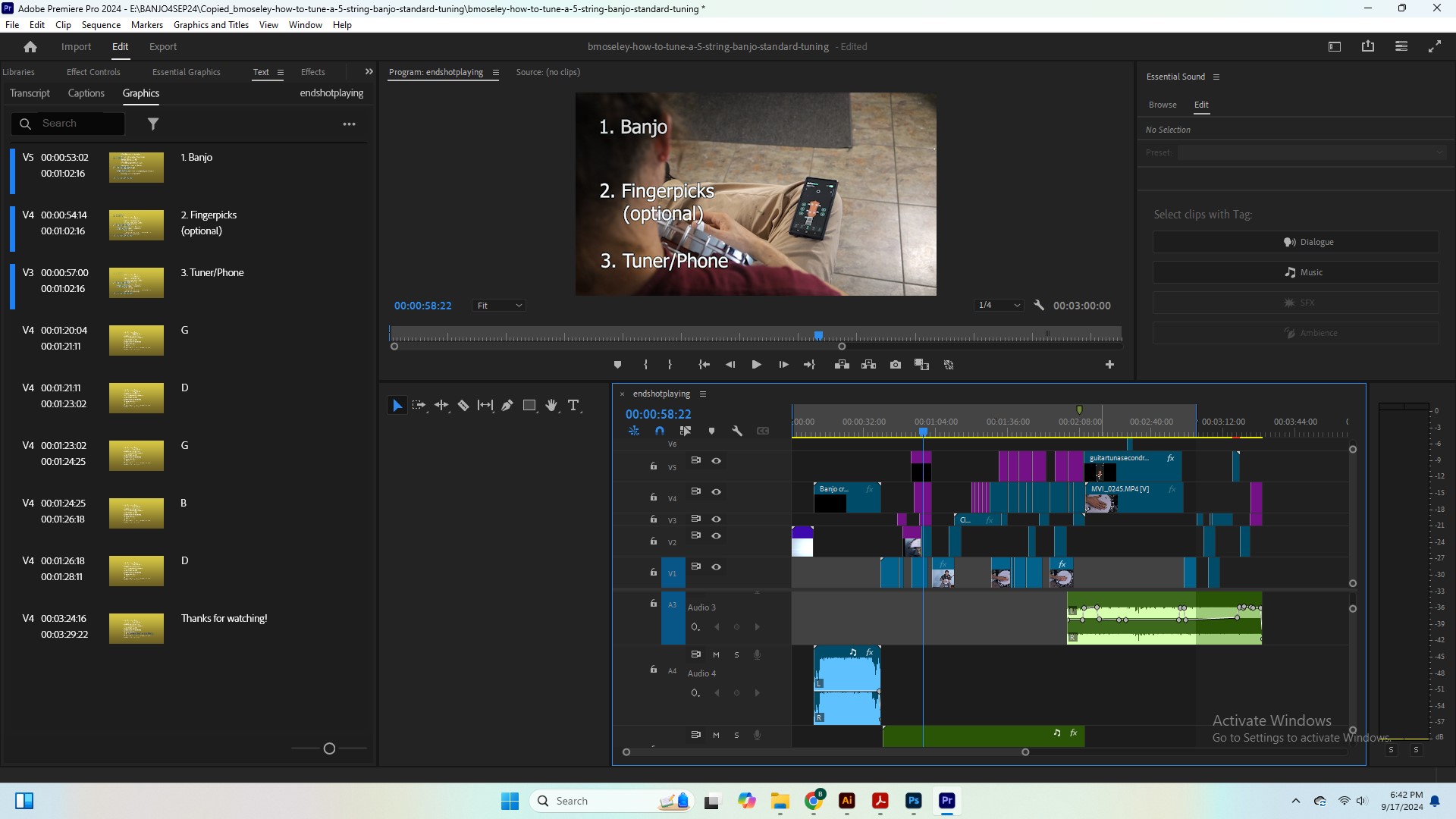Toggle V5 track visibility eye icon
Viewport: 1456px width, 819px height.
(x=716, y=461)
